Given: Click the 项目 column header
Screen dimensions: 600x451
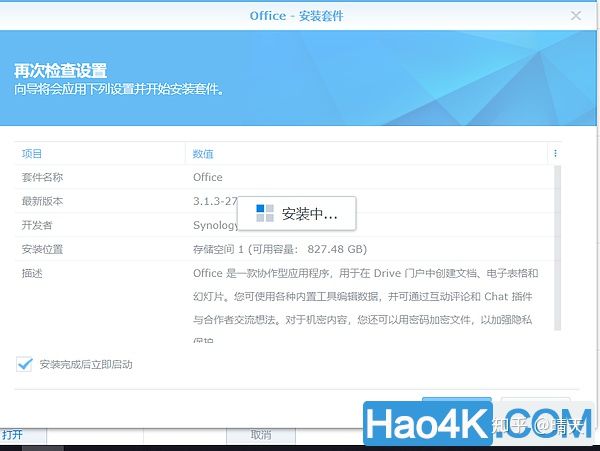Looking at the screenshot, I should (x=32, y=154).
